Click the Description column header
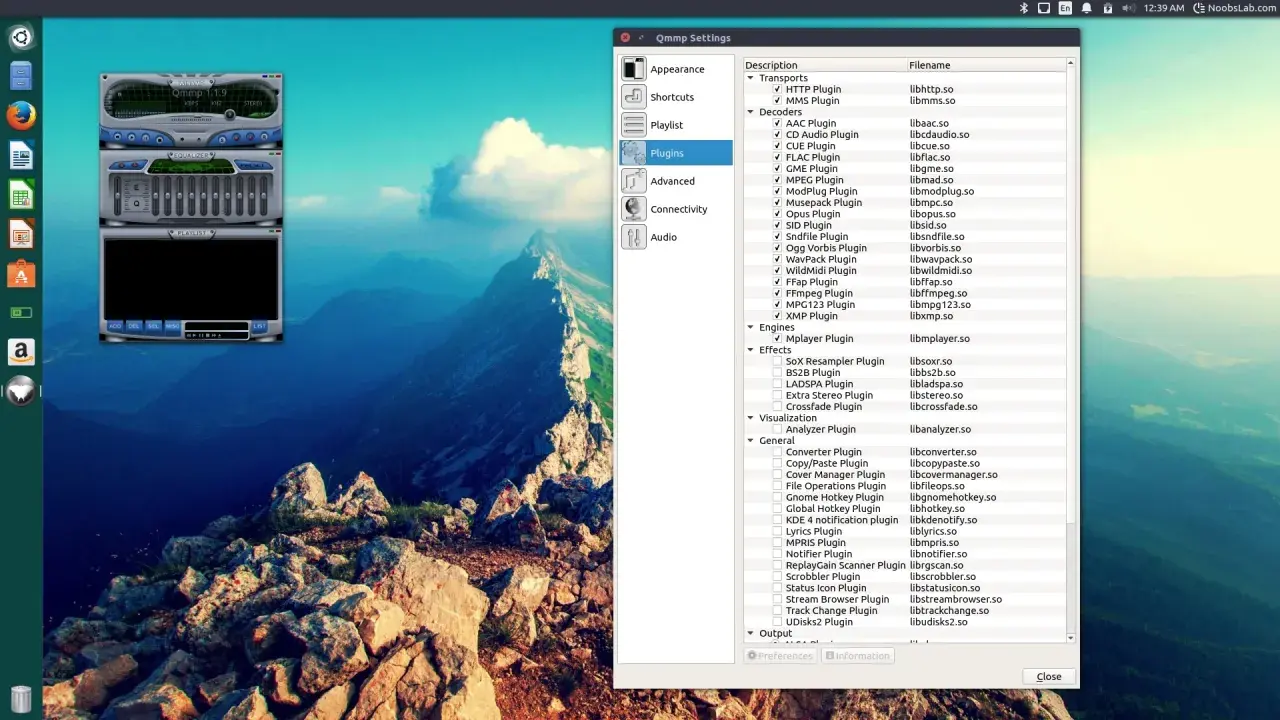This screenshot has width=1280, height=720. [x=825, y=65]
